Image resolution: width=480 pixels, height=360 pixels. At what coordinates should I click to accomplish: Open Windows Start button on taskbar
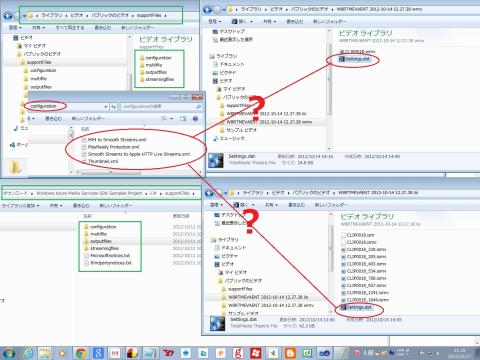point(9,353)
